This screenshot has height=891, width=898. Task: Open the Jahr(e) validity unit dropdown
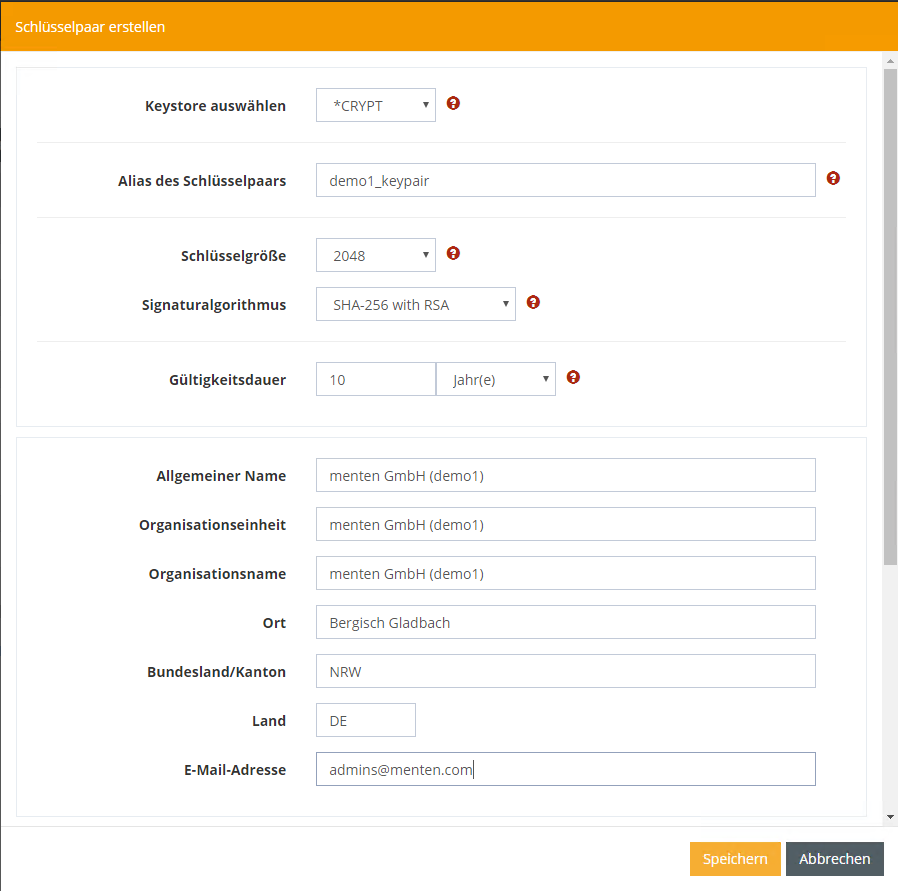[x=496, y=380]
